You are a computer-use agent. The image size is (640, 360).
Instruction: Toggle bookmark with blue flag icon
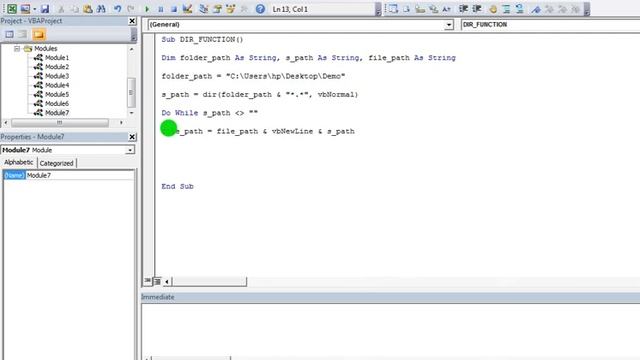536,9
